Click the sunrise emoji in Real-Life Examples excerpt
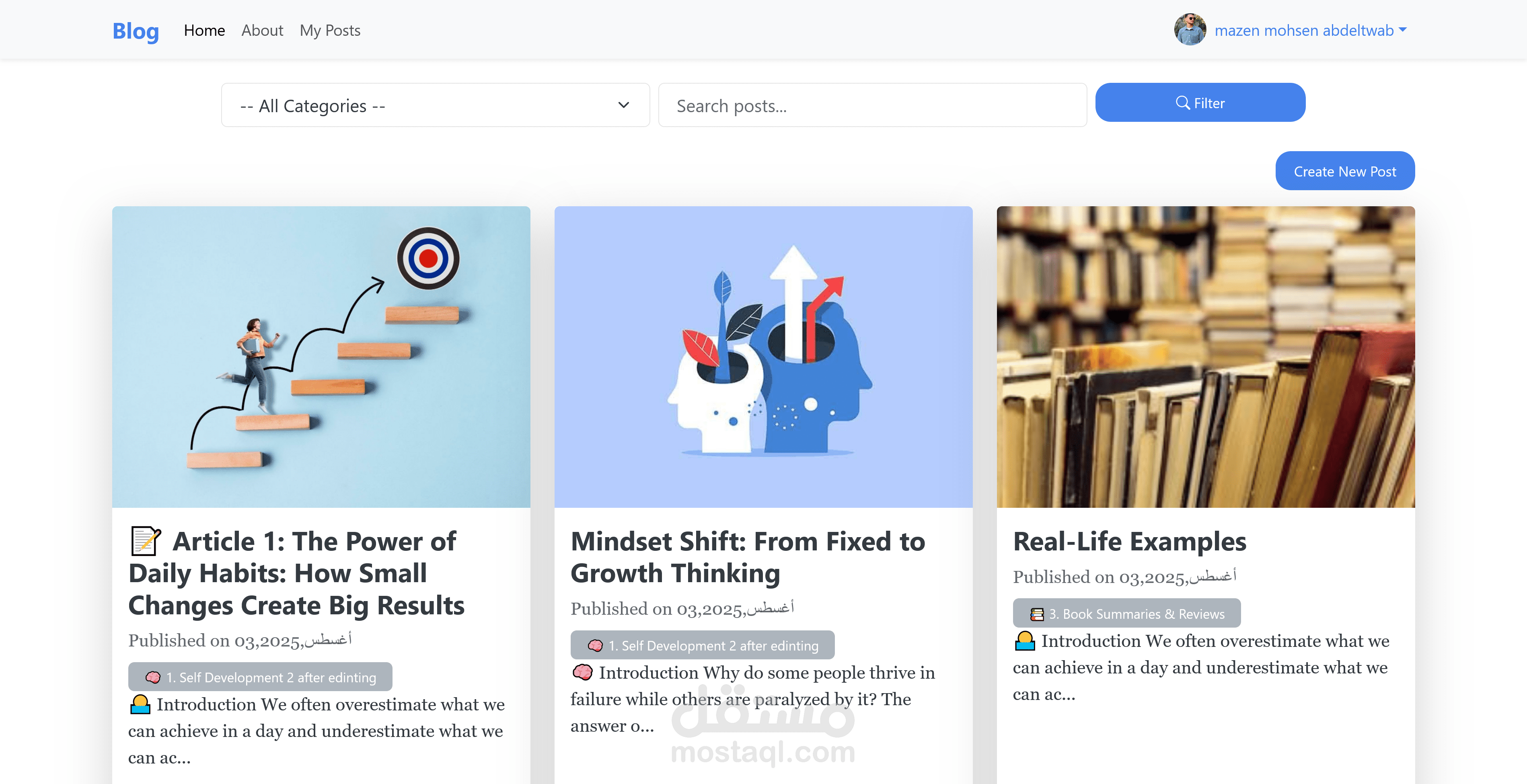Viewport: 1527px width, 784px height. (x=1024, y=640)
